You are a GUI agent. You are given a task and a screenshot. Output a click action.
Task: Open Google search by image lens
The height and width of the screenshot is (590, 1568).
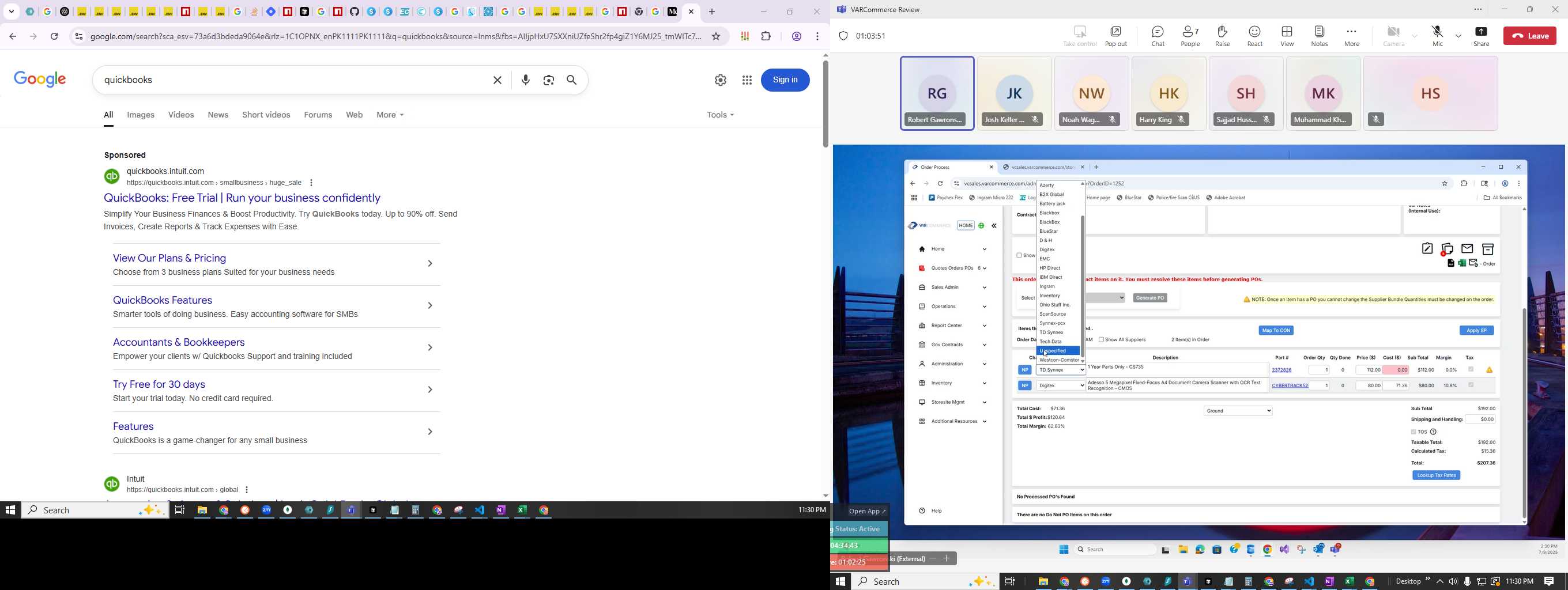tap(548, 80)
